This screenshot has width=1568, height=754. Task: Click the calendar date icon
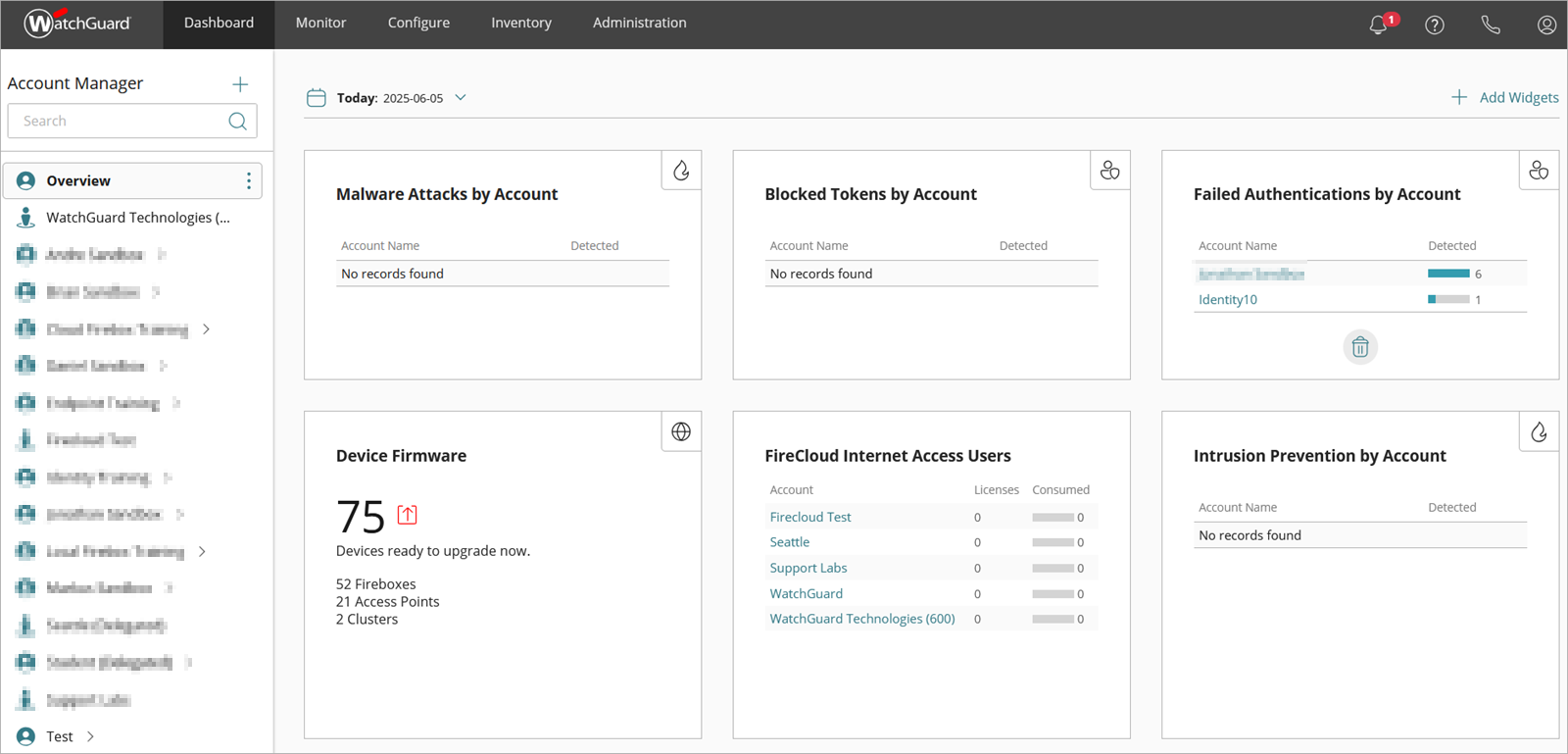pos(316,97)
